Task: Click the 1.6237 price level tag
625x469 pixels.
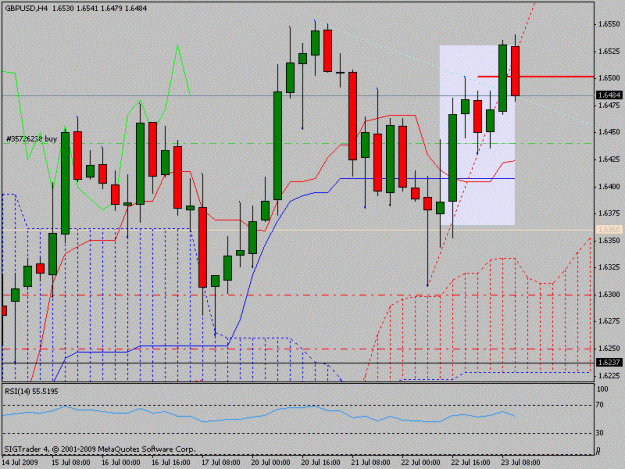Action: pos(609,362)
